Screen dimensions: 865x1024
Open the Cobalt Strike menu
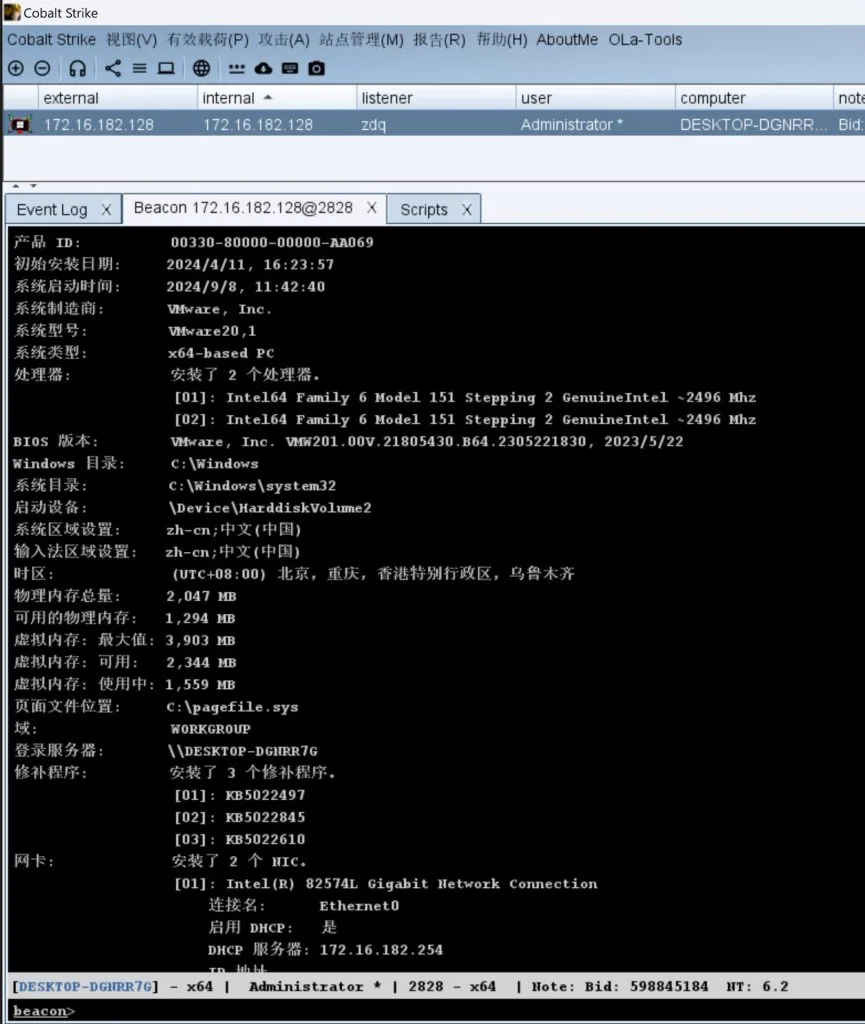(x=52, y=39)
